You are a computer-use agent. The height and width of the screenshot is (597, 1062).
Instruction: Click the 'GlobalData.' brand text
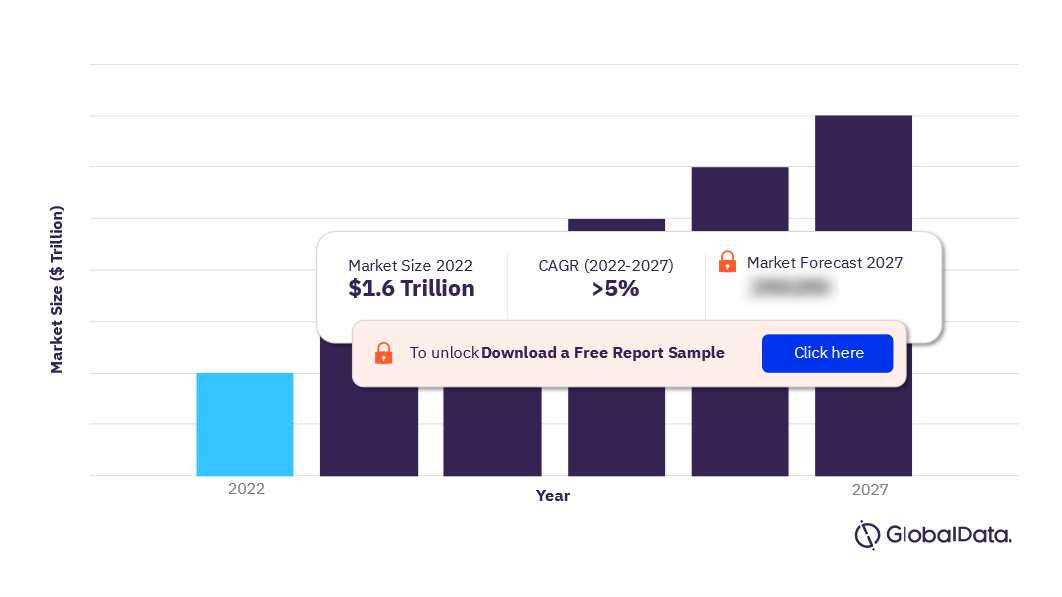948,535
